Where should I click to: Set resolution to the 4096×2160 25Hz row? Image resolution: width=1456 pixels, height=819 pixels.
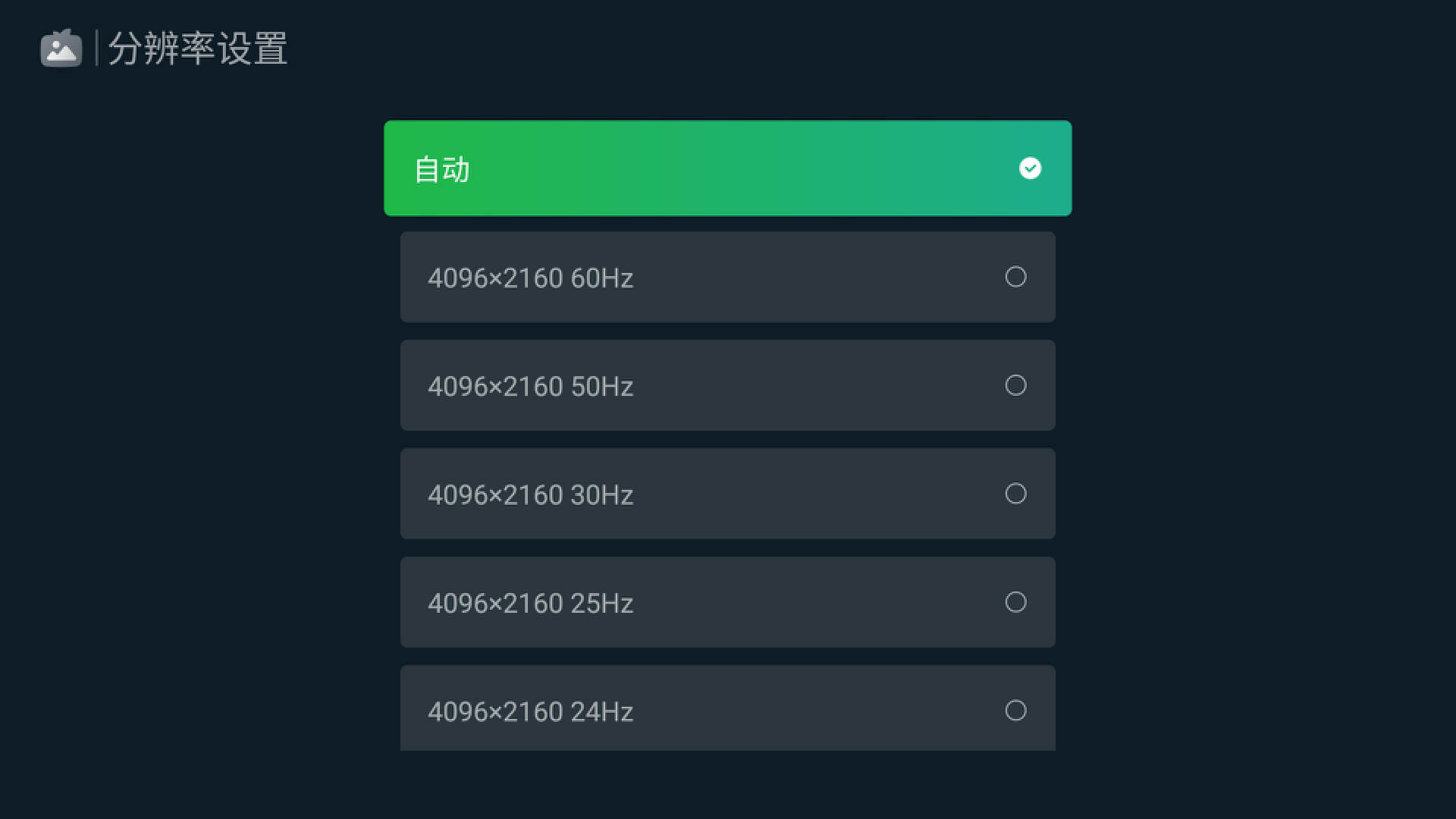(727, 602)
